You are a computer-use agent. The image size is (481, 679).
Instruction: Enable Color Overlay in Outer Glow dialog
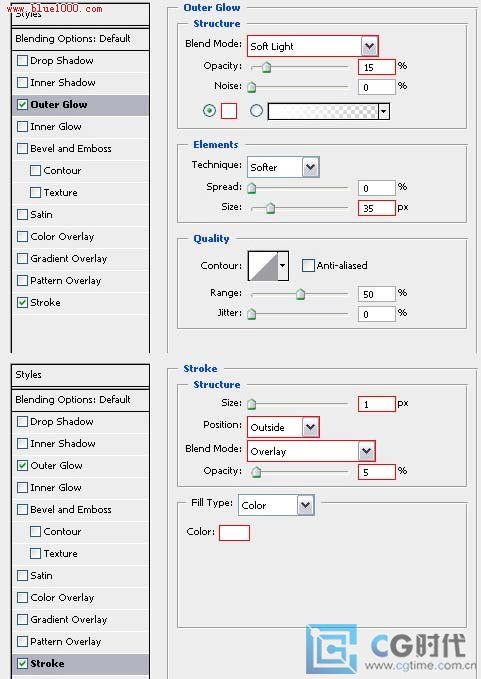click(x=22, y=236)
